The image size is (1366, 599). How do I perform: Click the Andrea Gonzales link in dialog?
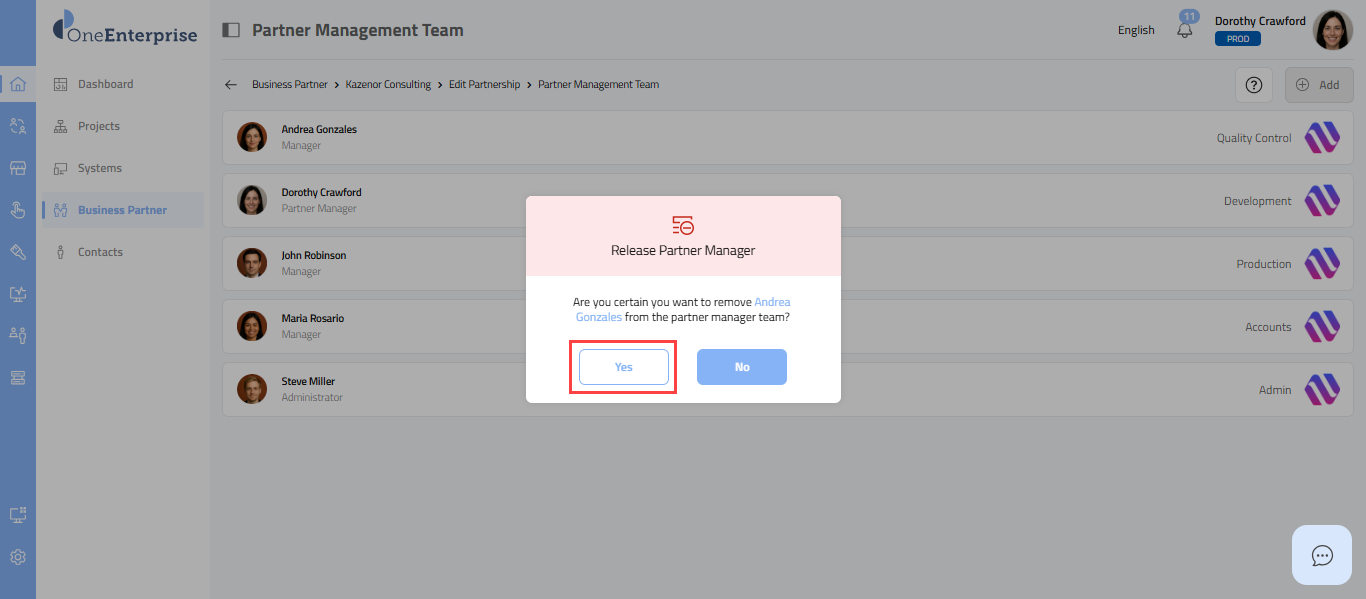pos(772,302)
